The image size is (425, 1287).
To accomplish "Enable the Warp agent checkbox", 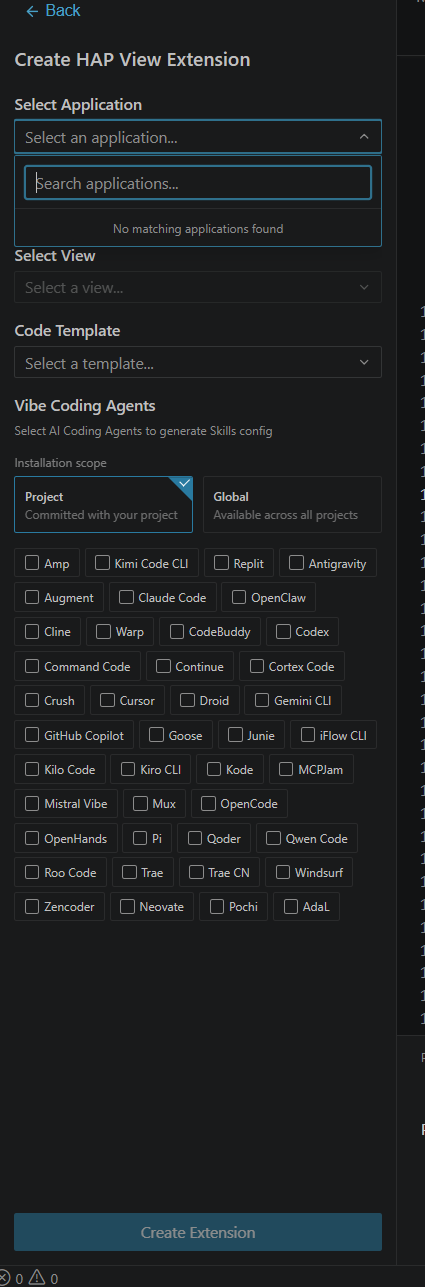I will pyautogui.click(x=104, y=631).
